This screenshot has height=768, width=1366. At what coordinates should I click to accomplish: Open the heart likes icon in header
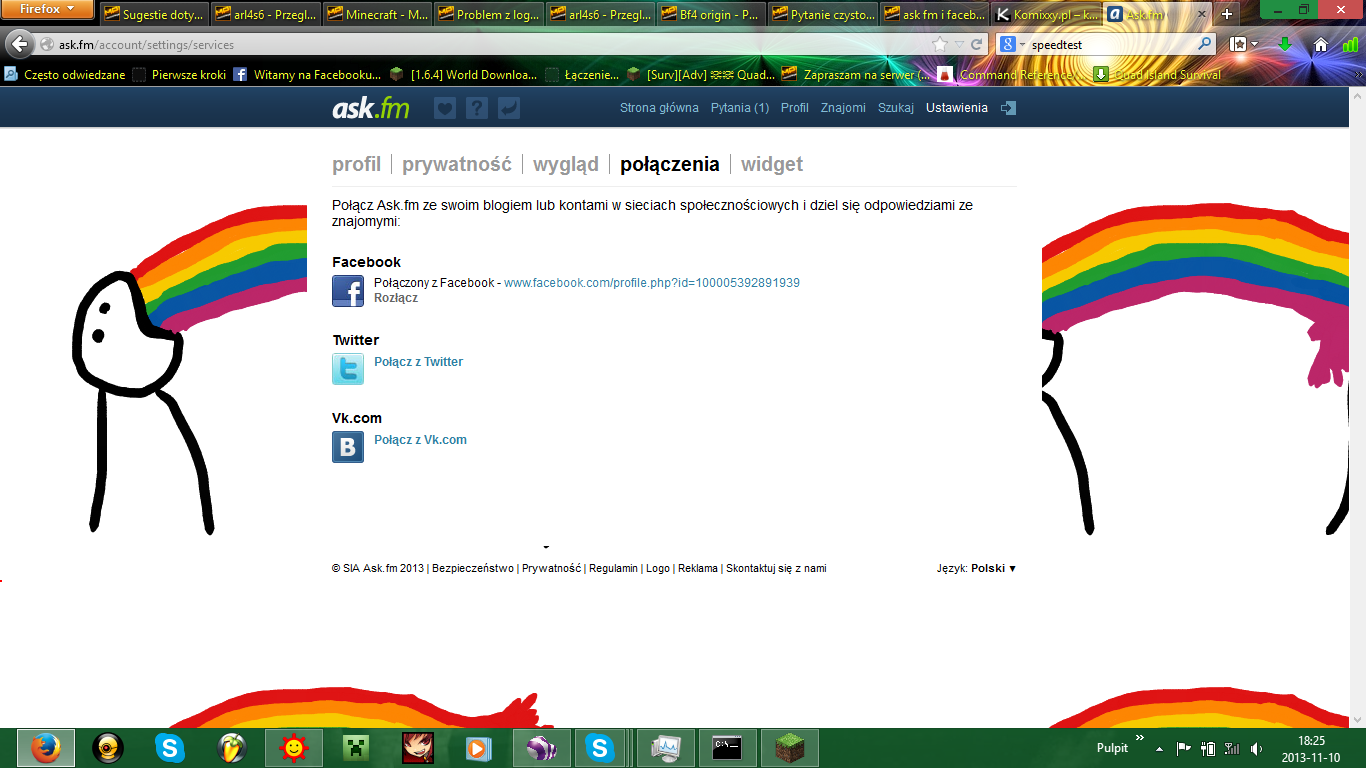point(445,108)
